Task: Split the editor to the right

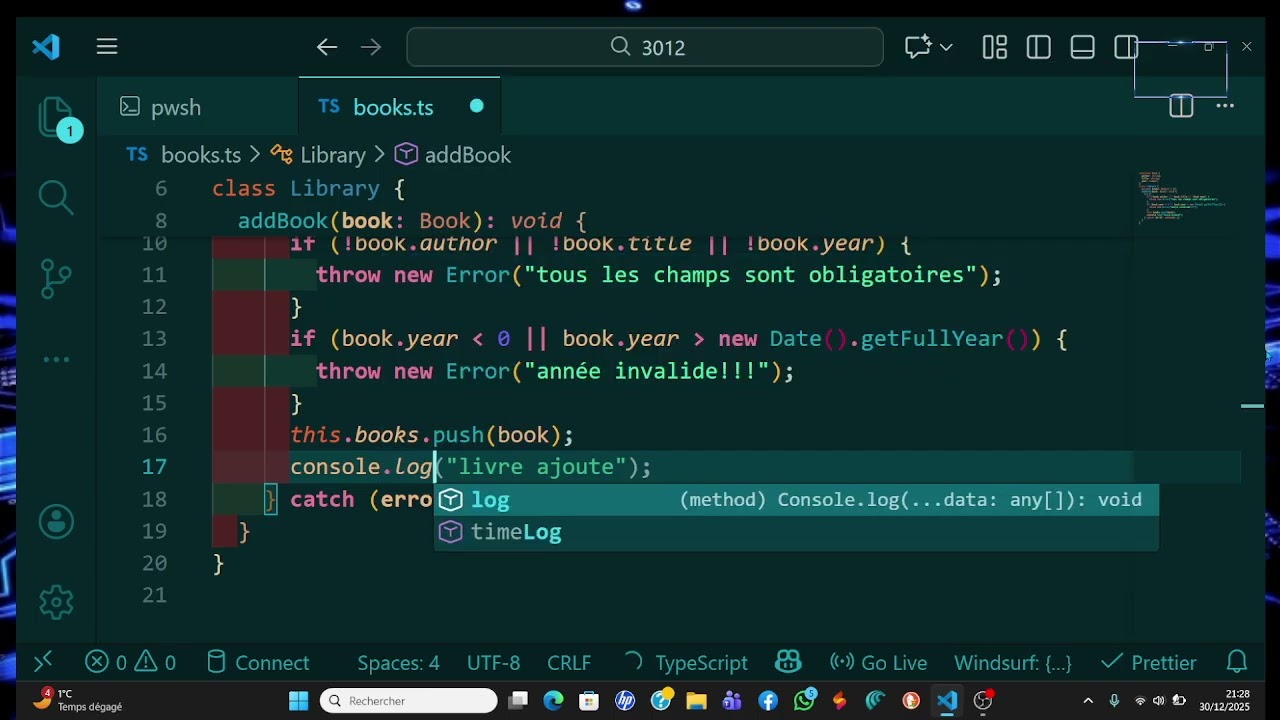Action: click(1181, 106)
